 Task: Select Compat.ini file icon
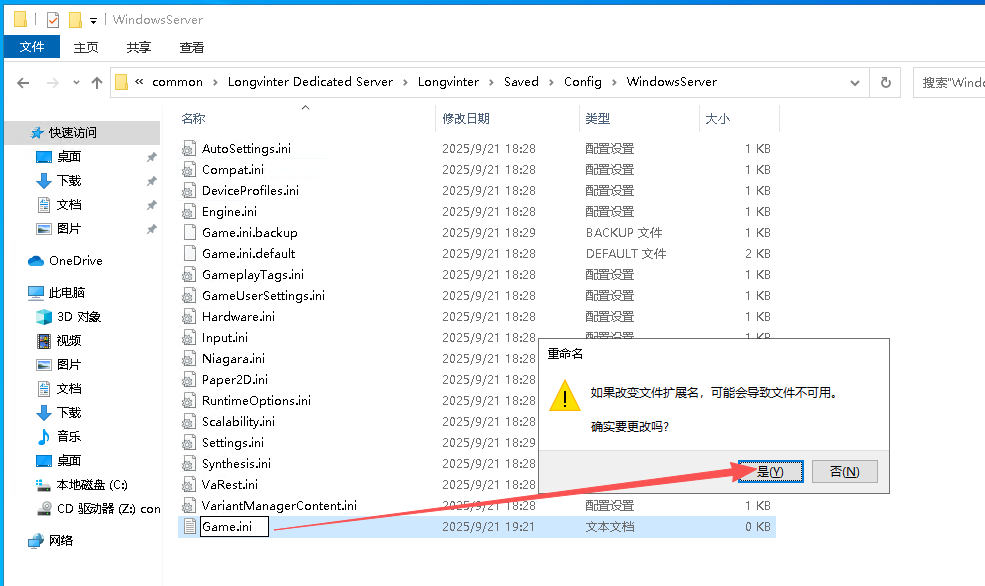click(189, 170)
